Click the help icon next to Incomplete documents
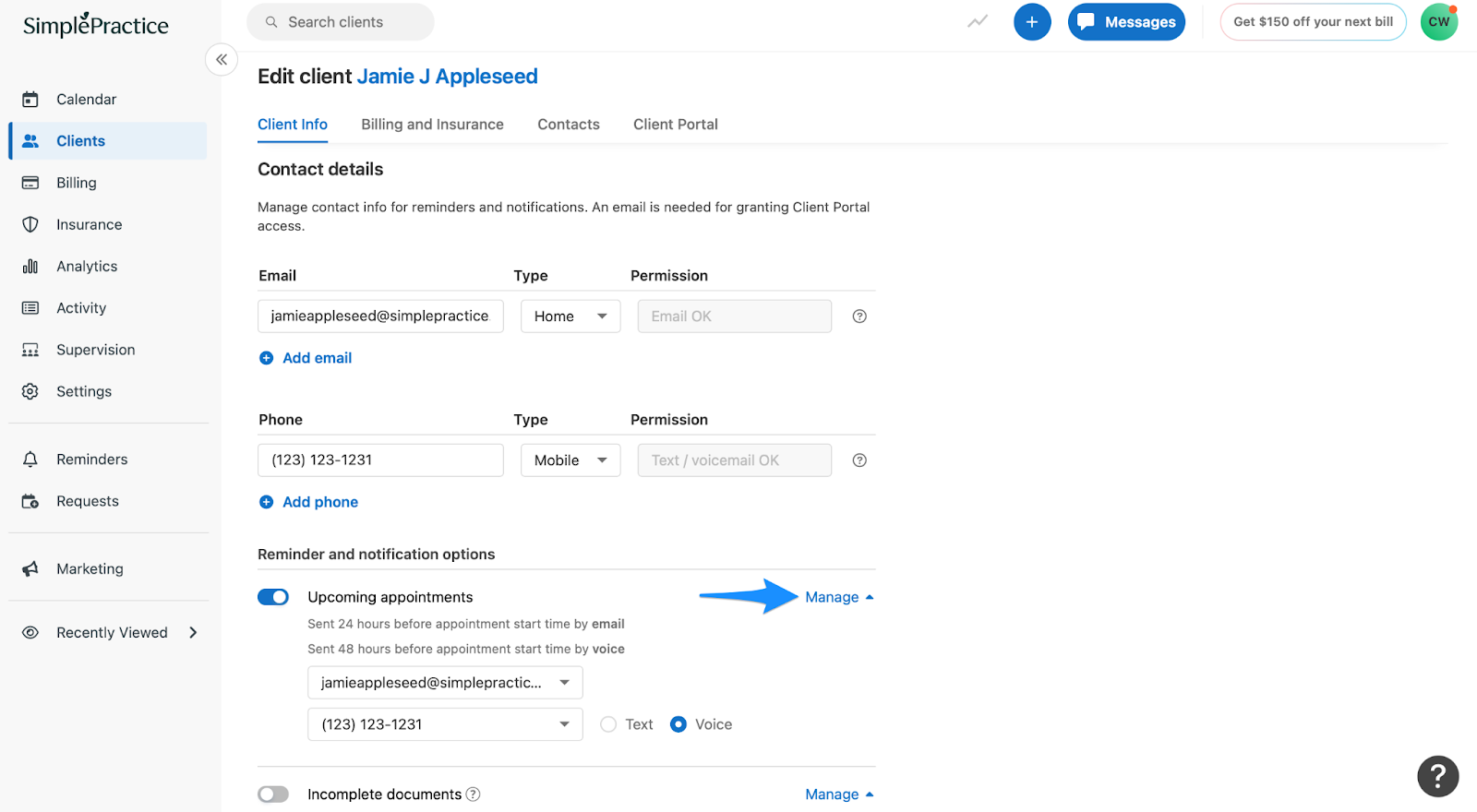This screenshot has height=812, width=1477. [473, 794]
